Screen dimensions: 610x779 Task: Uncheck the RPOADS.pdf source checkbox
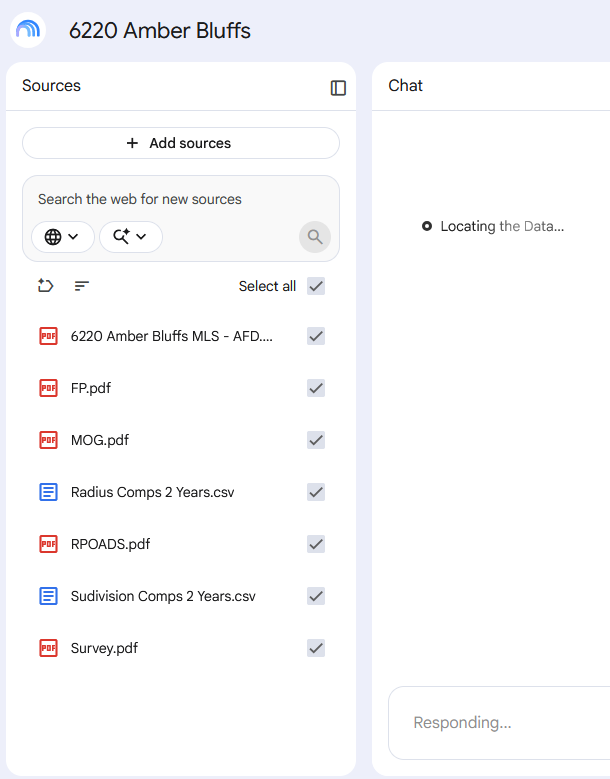pyautogui.click(x=316, y=544)
